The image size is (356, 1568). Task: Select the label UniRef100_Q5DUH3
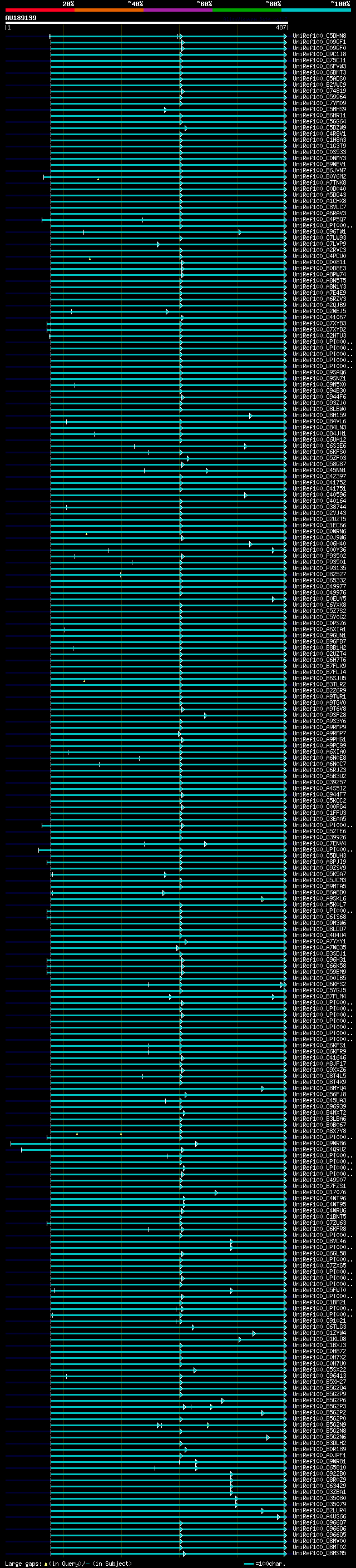coord(319,856)
